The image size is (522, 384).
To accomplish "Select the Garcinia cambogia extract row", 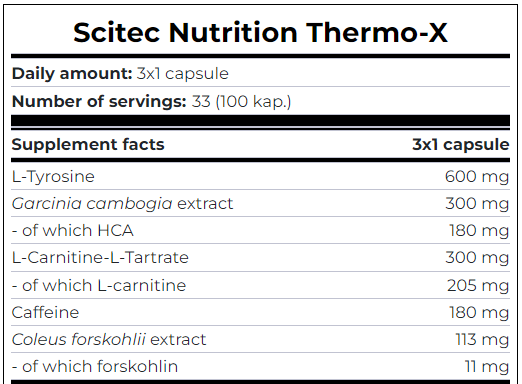I will (261, 203).
